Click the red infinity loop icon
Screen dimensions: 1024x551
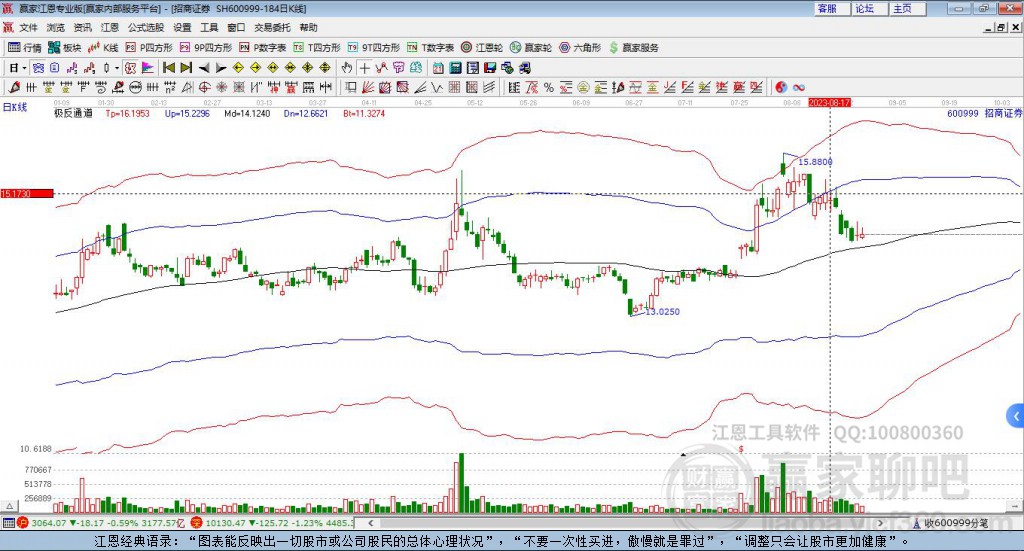pyautogui.click(x=799, y=87)
